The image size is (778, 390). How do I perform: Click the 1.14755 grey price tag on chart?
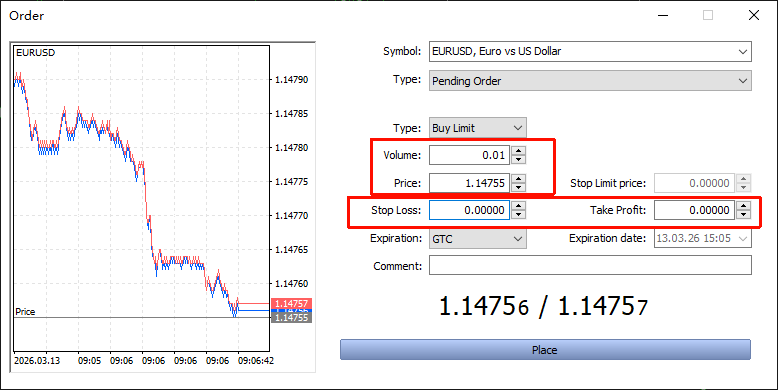[x=291, y=318]
